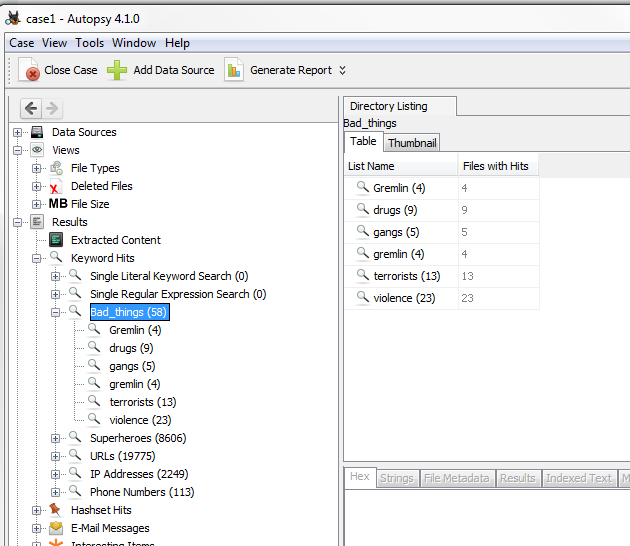Select the Data Sources drive icon
This screenshot has height=546, width=630.
click(x=37, y=132)
